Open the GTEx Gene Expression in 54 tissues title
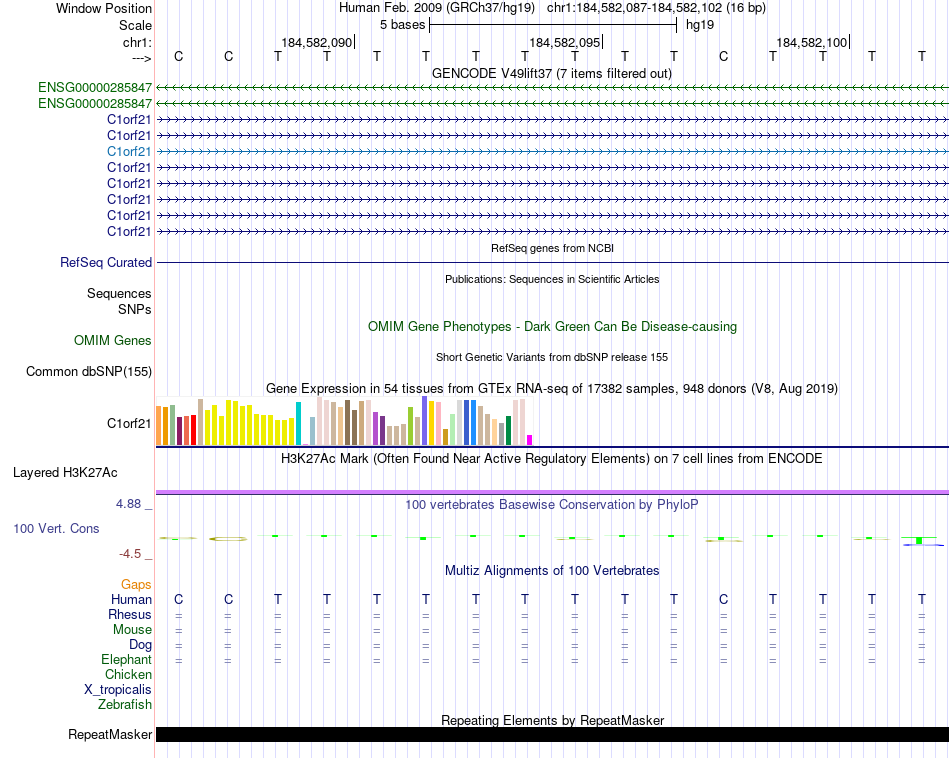This screenshot has height=758, width=950. click(552, 388)
